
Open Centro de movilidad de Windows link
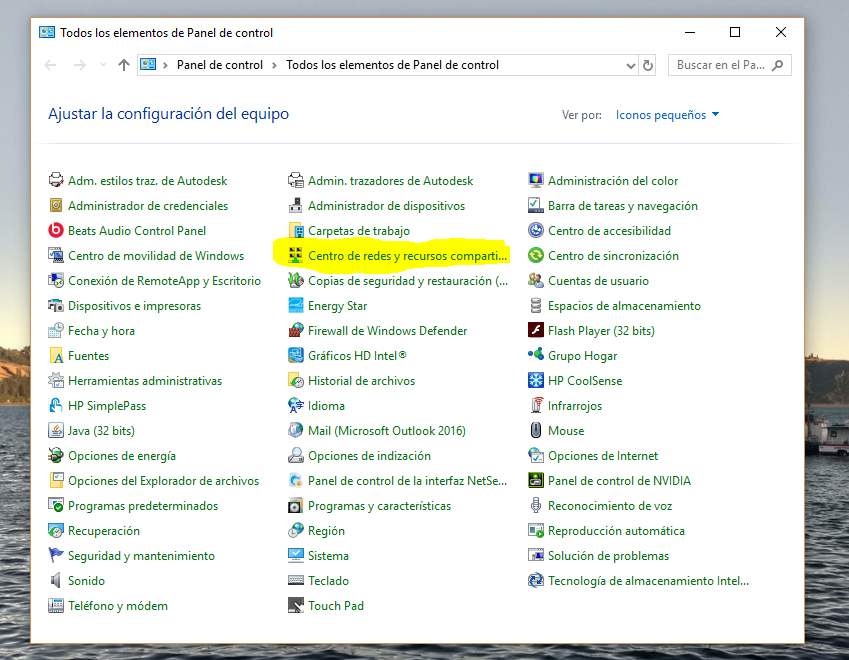click(156, 256)
